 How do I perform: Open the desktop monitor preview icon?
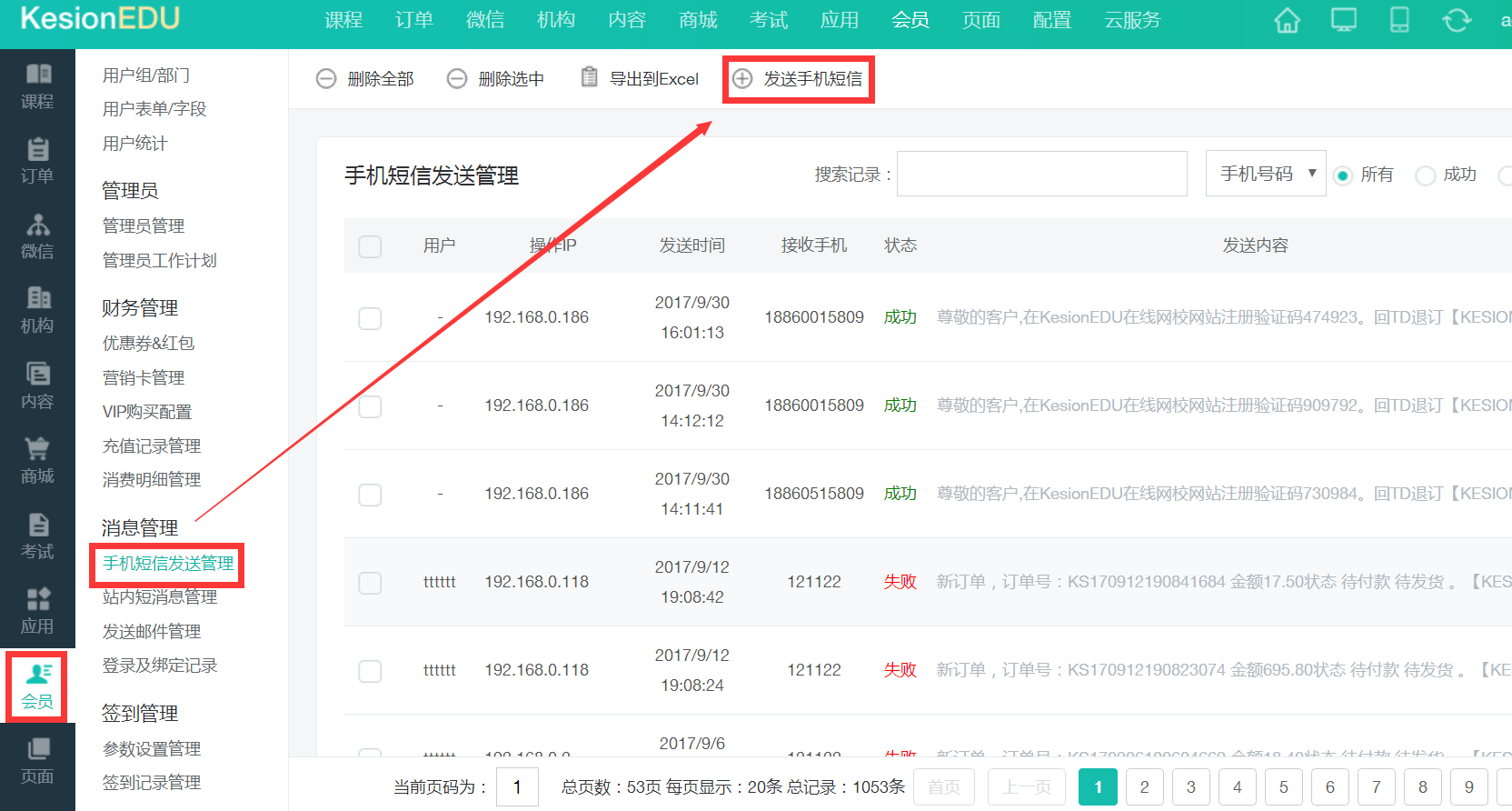(1343, 20)
